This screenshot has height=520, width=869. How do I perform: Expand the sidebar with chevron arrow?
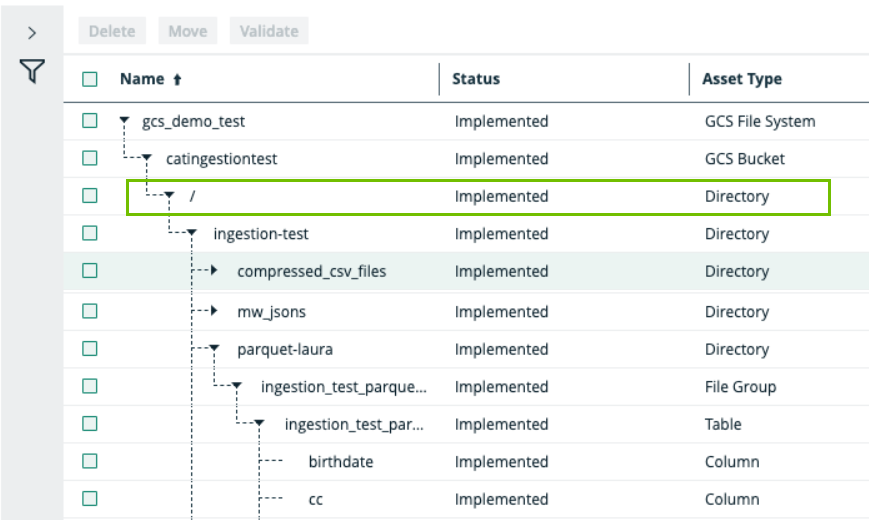tap(32, 33)
